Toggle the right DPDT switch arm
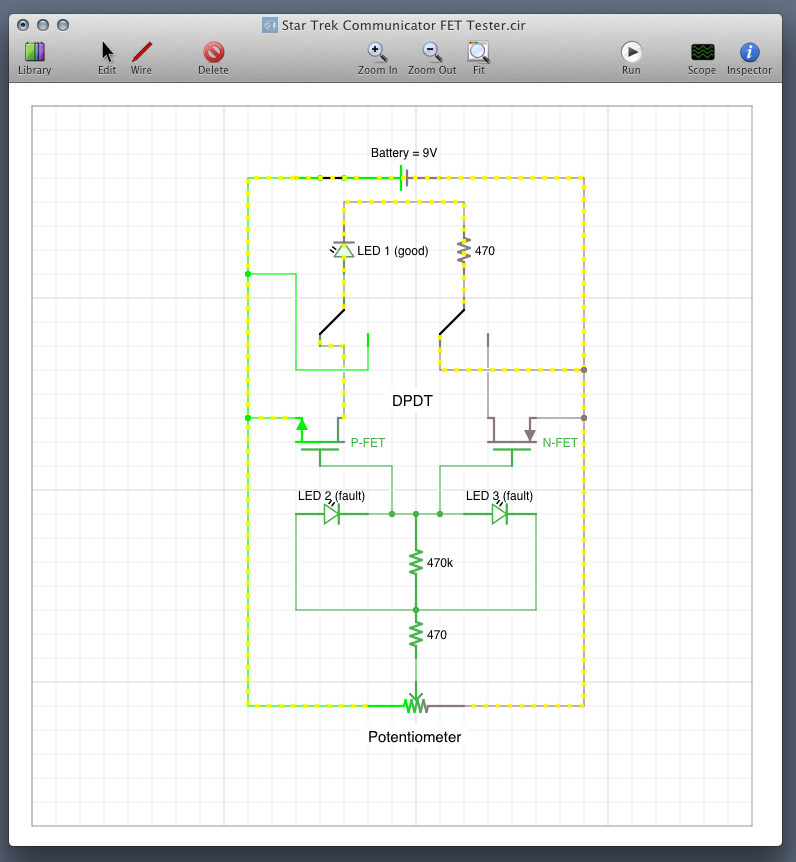The height and width of the screenshot is (862, 796). tap(452, 322)
